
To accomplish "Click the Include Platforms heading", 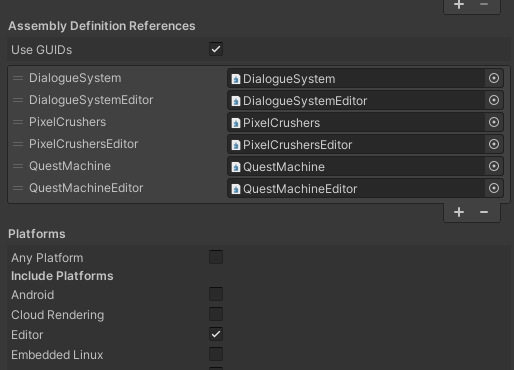I will (x=62, y=276).
